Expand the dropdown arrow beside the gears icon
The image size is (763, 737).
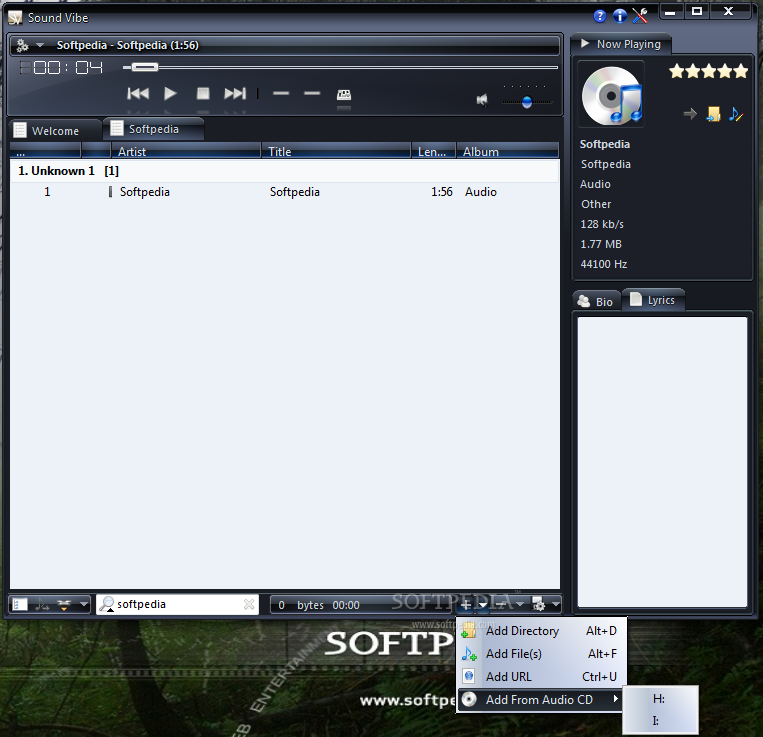[40, 45]
